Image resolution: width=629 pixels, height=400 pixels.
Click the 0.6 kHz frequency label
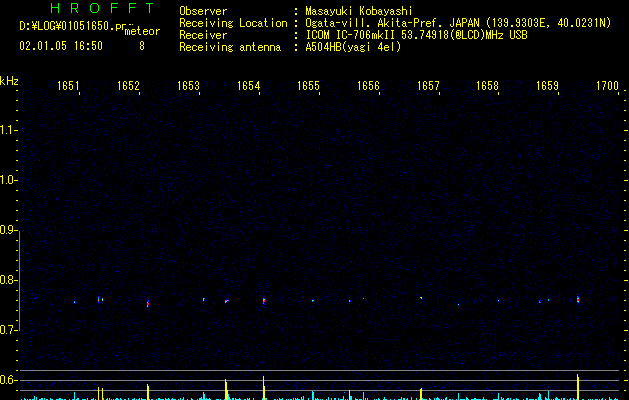[8, 380]
